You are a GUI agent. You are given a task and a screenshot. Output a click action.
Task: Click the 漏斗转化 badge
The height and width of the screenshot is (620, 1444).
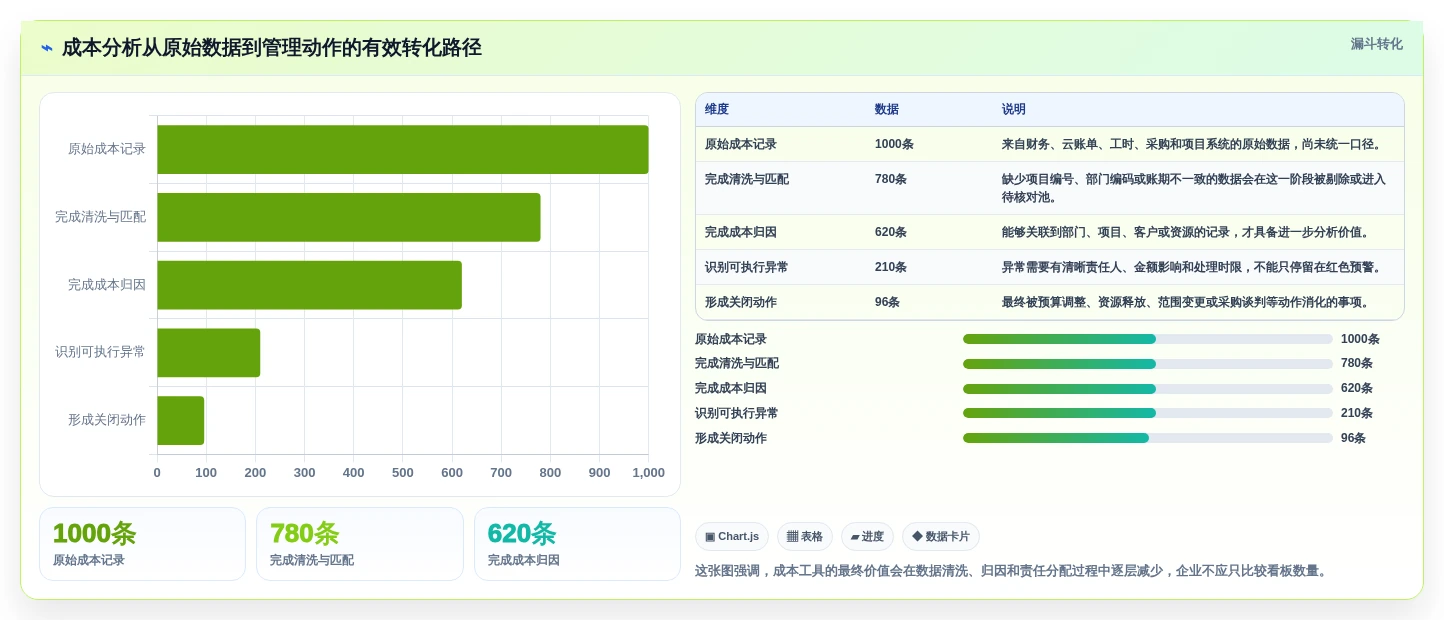coord(1376,44)
